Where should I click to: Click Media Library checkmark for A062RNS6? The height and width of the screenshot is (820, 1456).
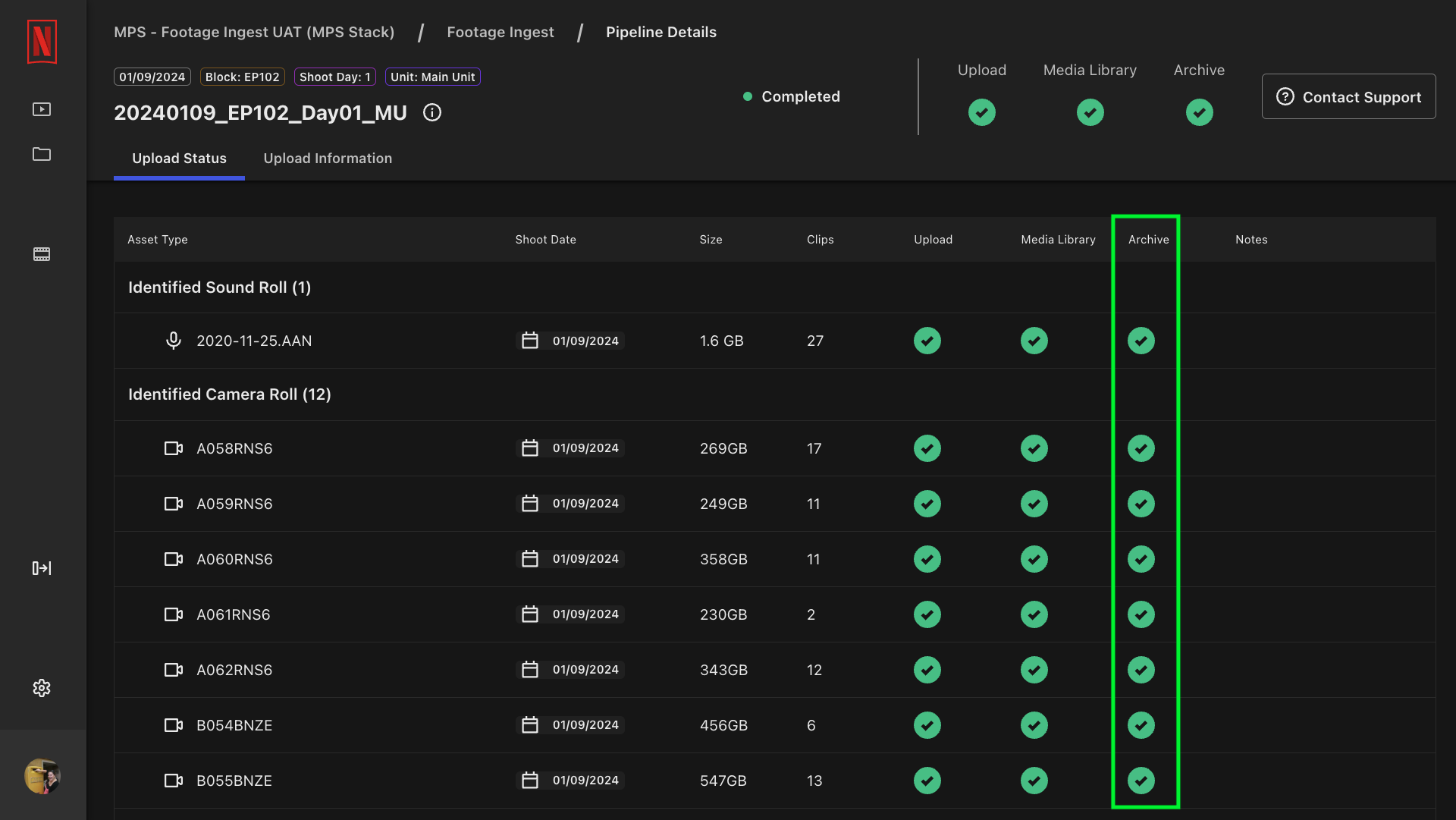[1034, 670]
